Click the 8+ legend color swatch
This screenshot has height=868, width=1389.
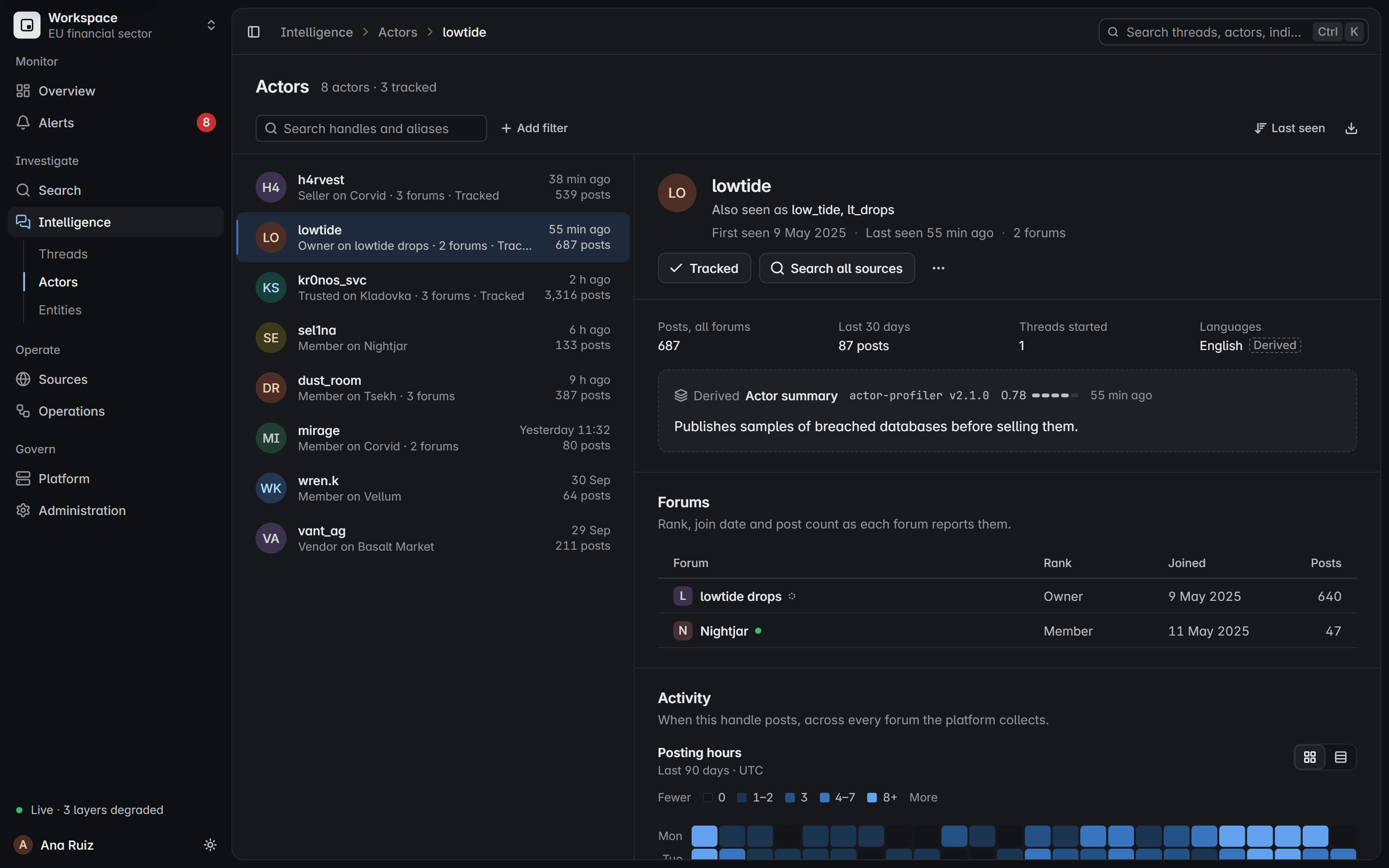pyautogui.click(x=872, y=798)
